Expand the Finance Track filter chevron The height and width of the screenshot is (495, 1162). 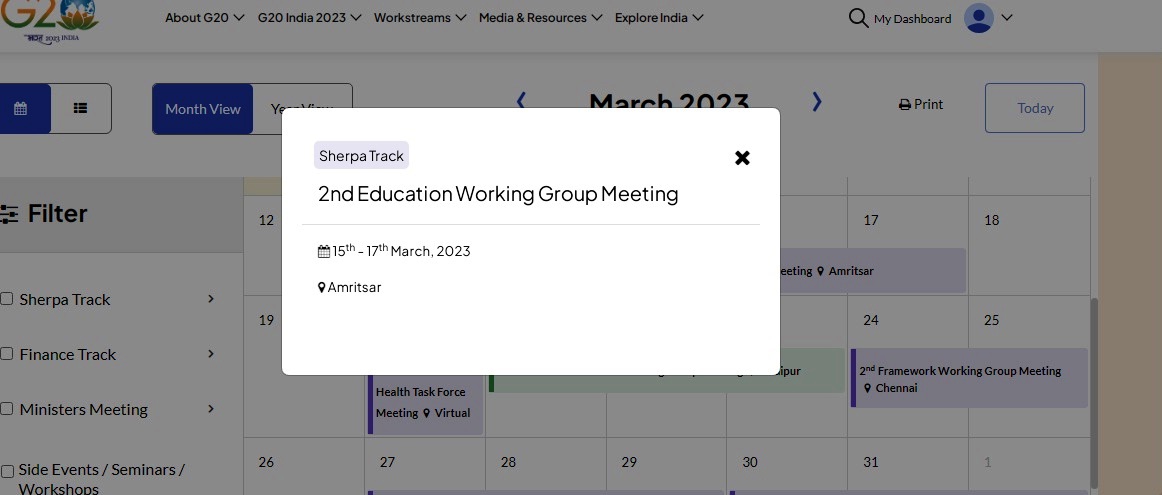(x=211, y=353)
